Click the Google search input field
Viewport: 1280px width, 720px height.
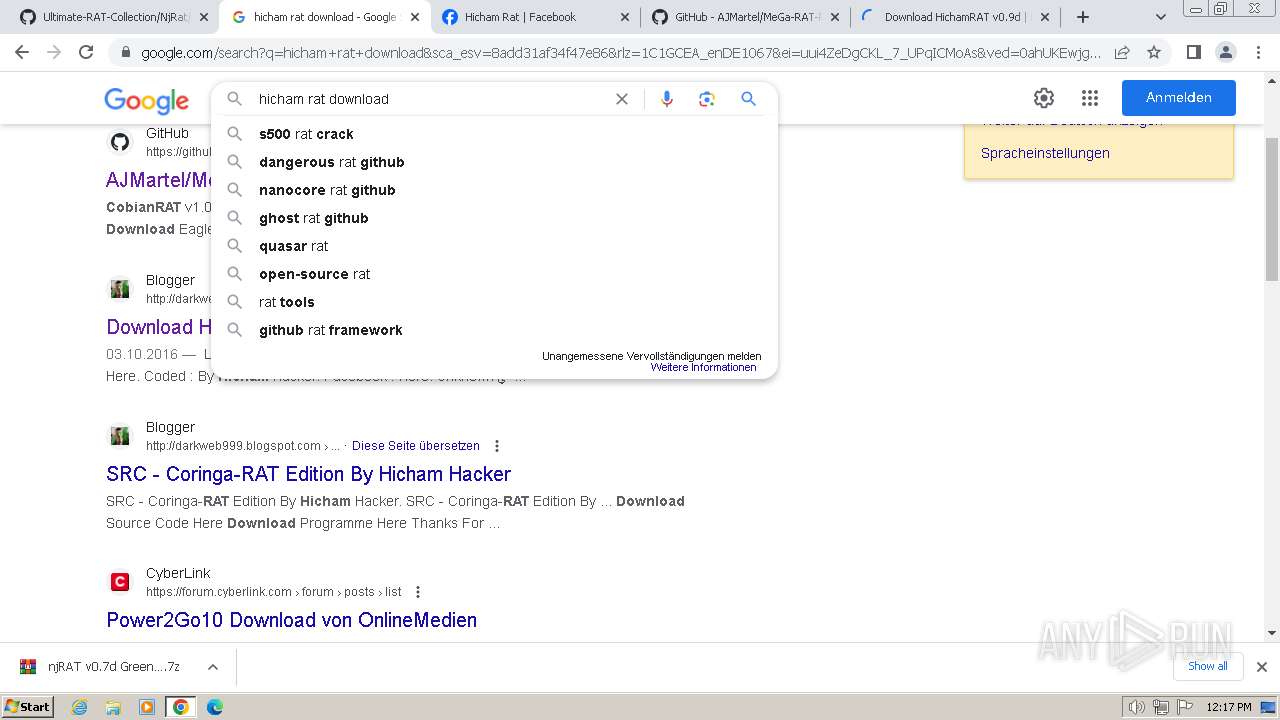click(430, 99)
